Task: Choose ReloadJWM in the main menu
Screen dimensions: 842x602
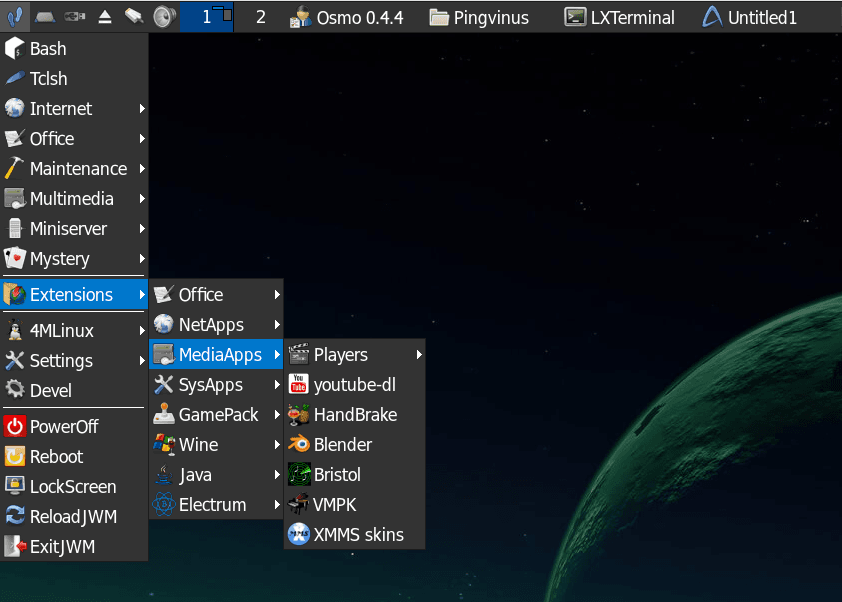Action: click(74, 517)
